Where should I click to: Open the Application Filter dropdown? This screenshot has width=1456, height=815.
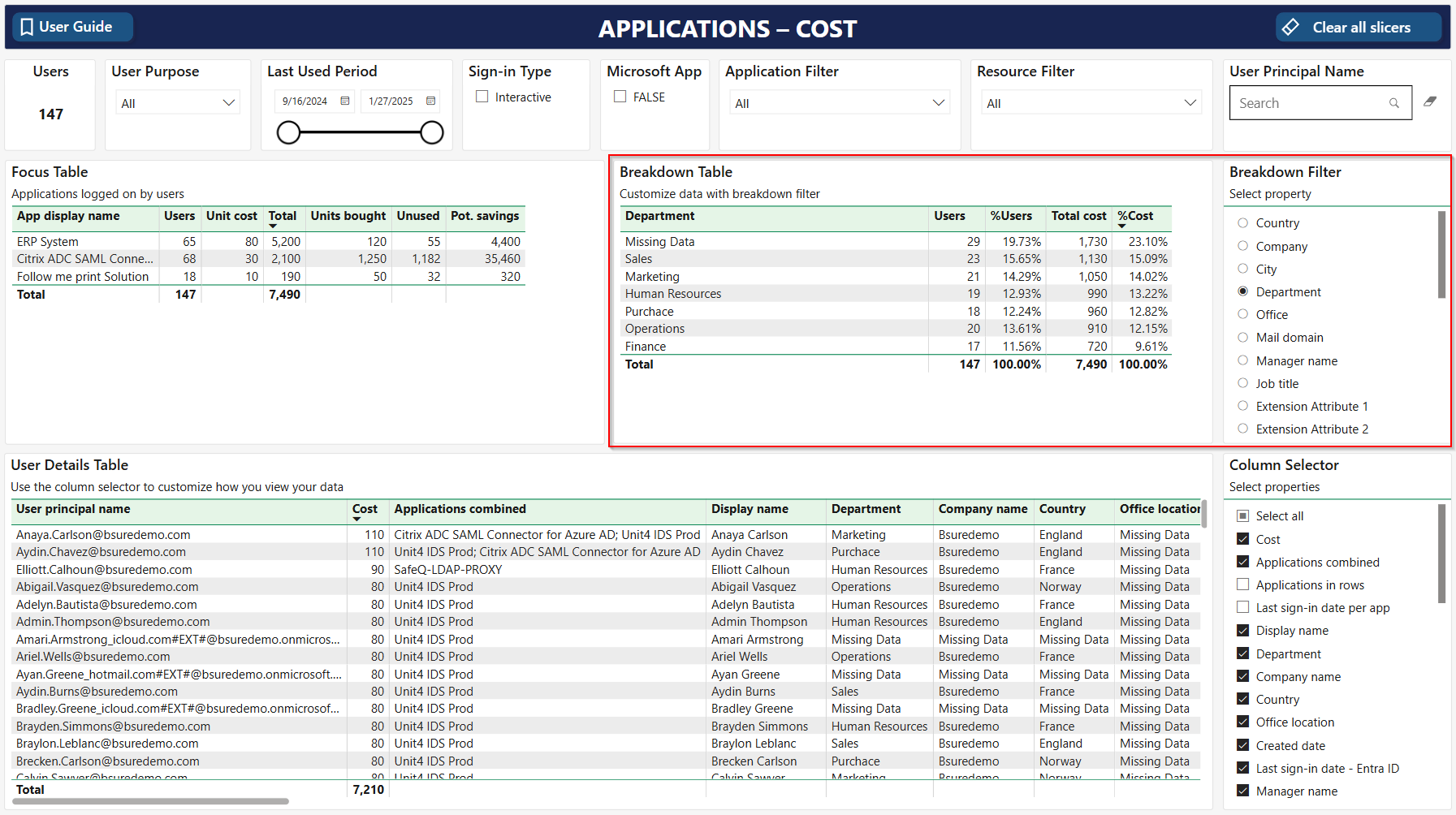point(938,103)
